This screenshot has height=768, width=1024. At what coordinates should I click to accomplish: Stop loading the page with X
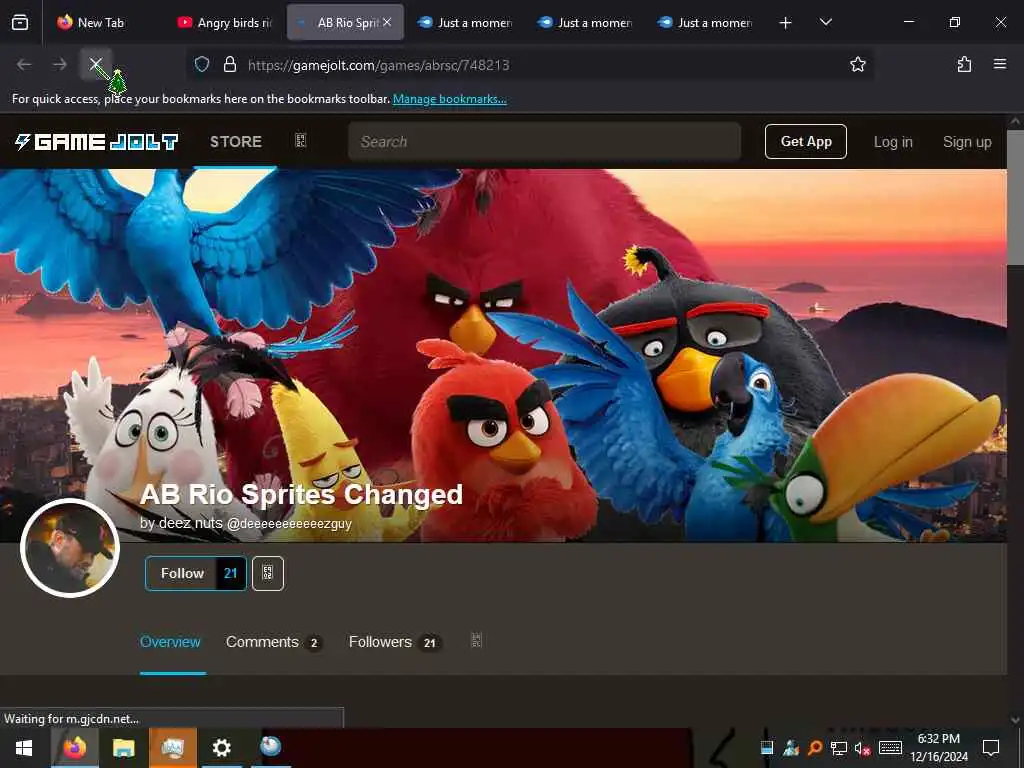click(x=95, y=64)
